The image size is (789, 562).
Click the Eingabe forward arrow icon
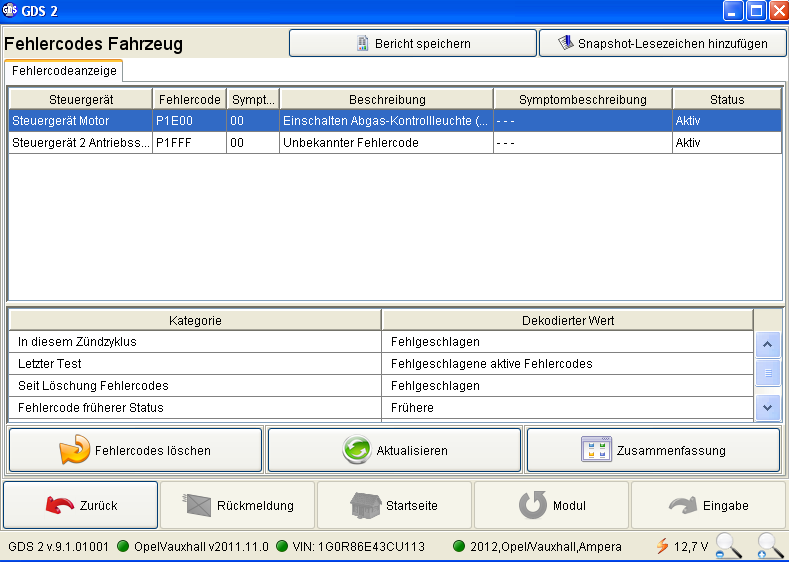[x=683, y=505]
